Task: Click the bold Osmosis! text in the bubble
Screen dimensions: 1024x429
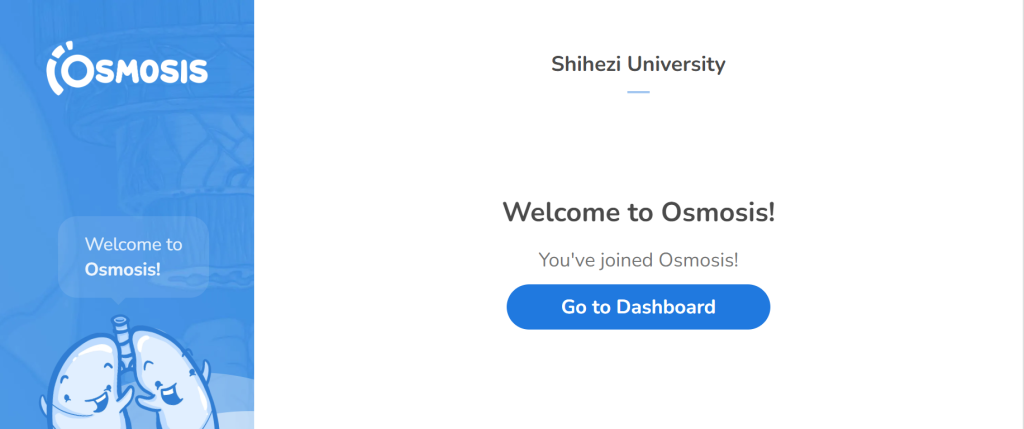Action: click(x=123, y=269)
